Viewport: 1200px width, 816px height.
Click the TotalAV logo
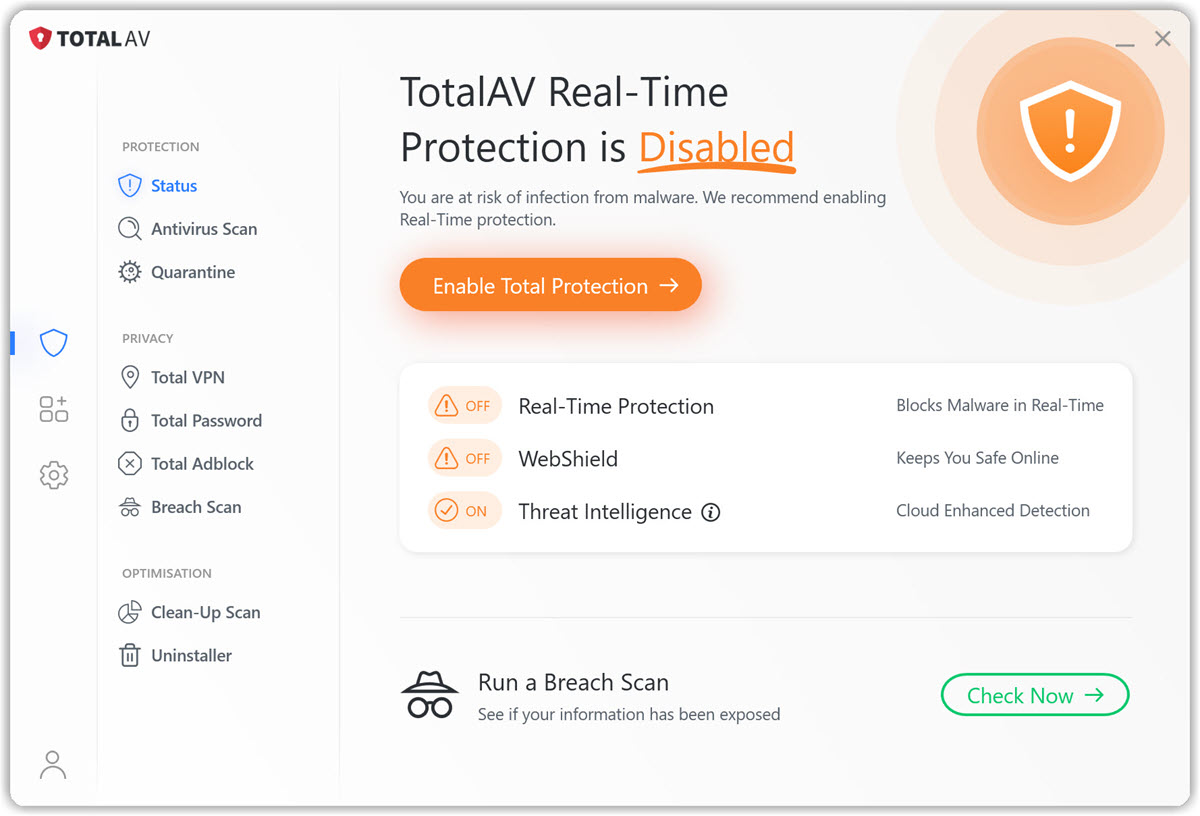click(x=90, y=39)
